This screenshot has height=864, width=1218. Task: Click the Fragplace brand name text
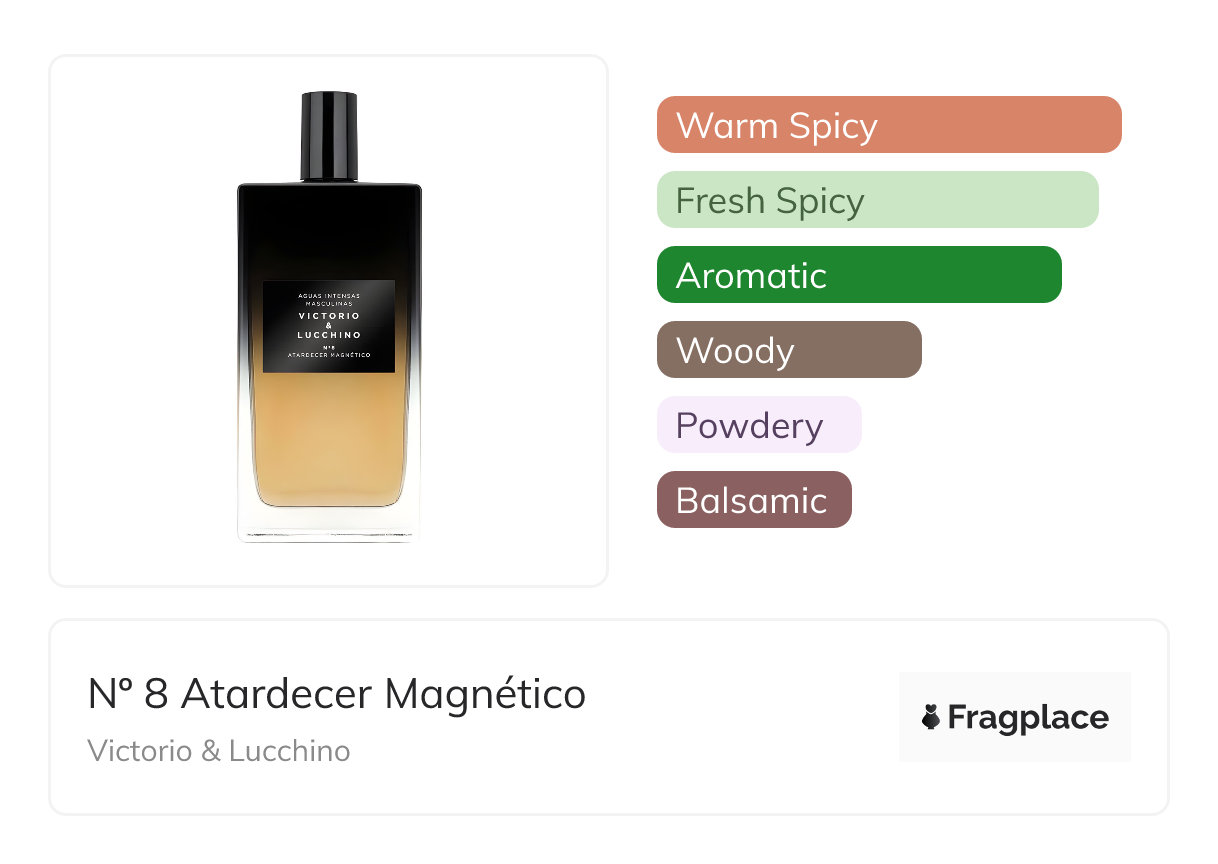(1028, 718)
